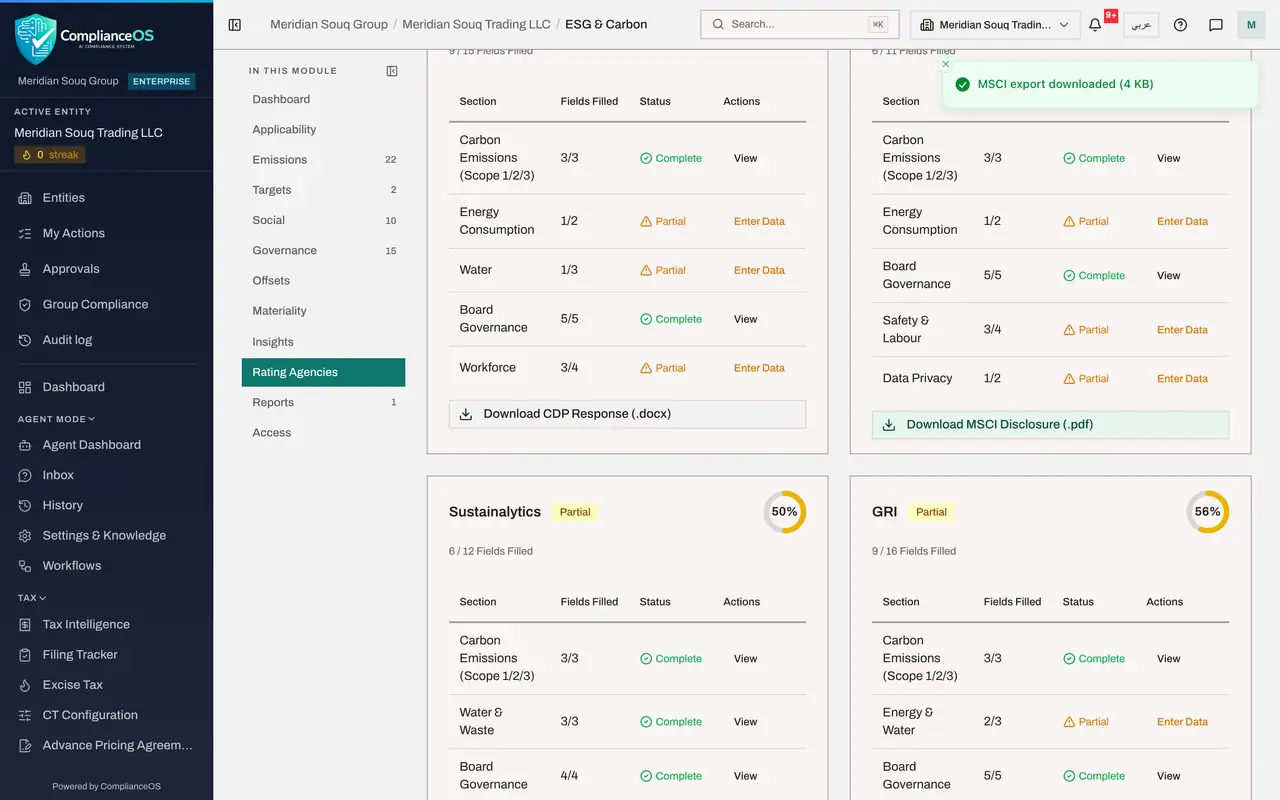The height and width of the screenshot is (800, 1280).
Task: Select Governance in module menu
Action: 323,251
